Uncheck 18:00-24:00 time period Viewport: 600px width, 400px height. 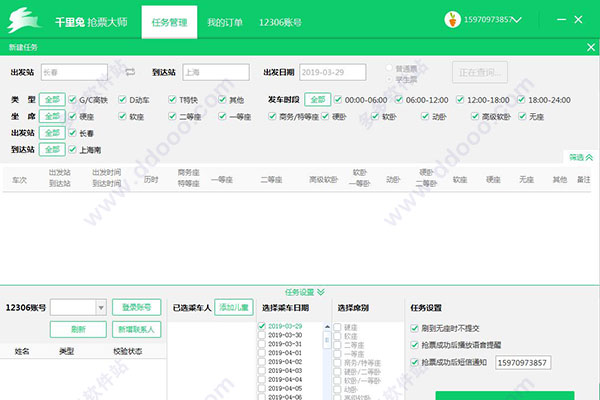(x=521, y=100)
